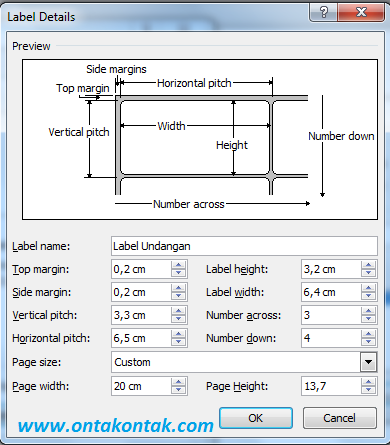Click the 'Label height:' label text

pyautogui.click(x=237, y=269)
